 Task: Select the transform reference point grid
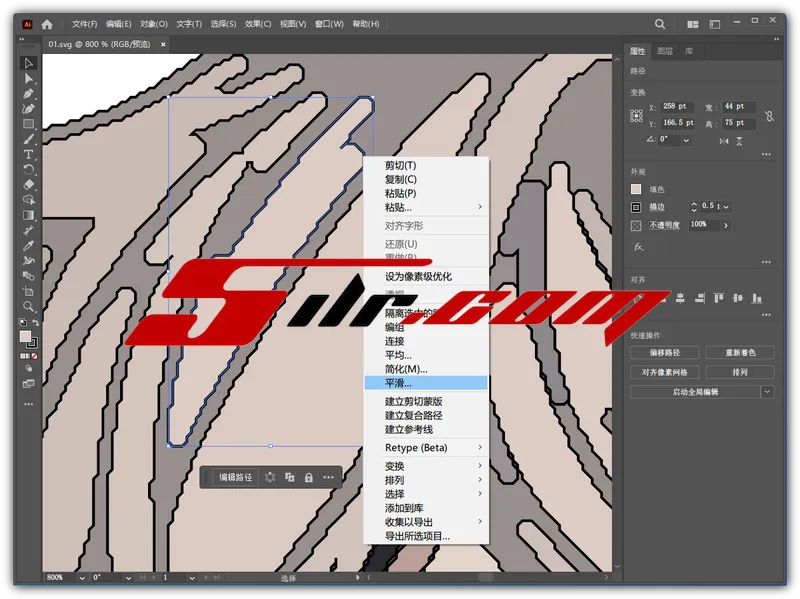(x=636, y=116)
